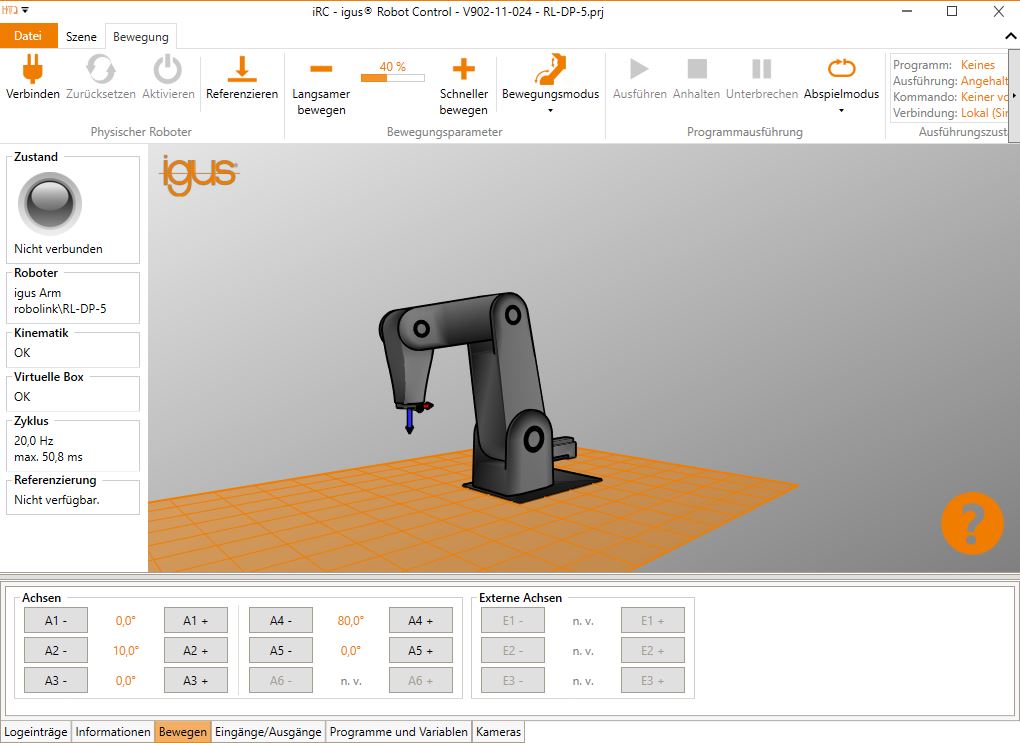Open the Datei menu

pos(28,36)
